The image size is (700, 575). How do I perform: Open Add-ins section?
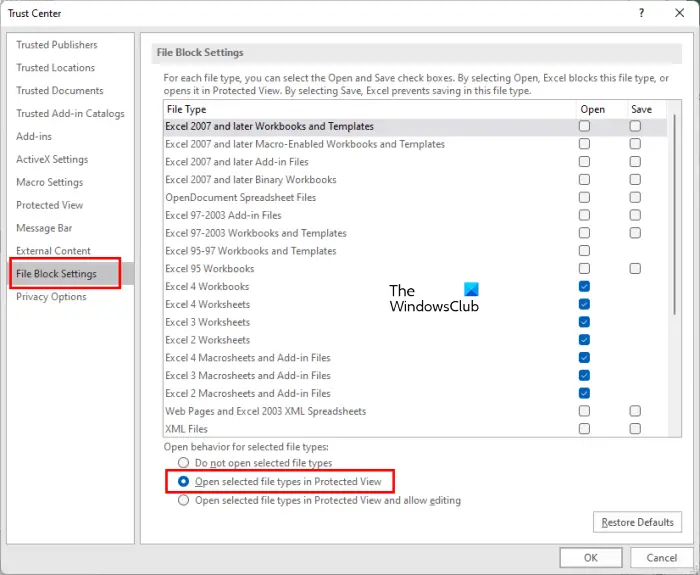(34, 136)
